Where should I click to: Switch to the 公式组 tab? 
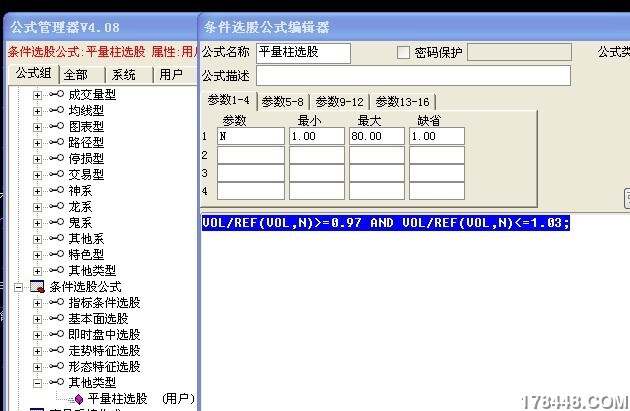(x=34, y=74)
